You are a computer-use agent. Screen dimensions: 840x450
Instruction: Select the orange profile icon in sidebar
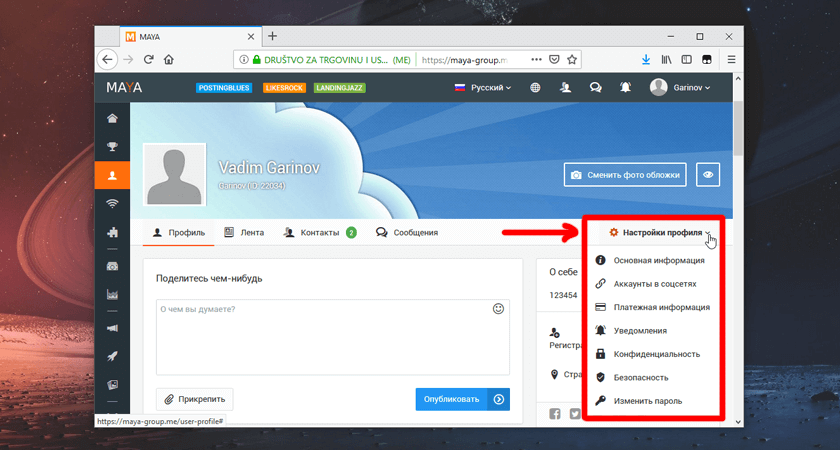tap(112, 175)
